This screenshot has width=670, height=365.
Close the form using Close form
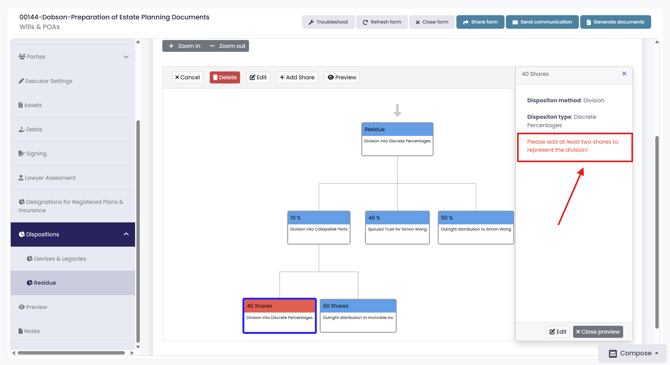[432, 22]
